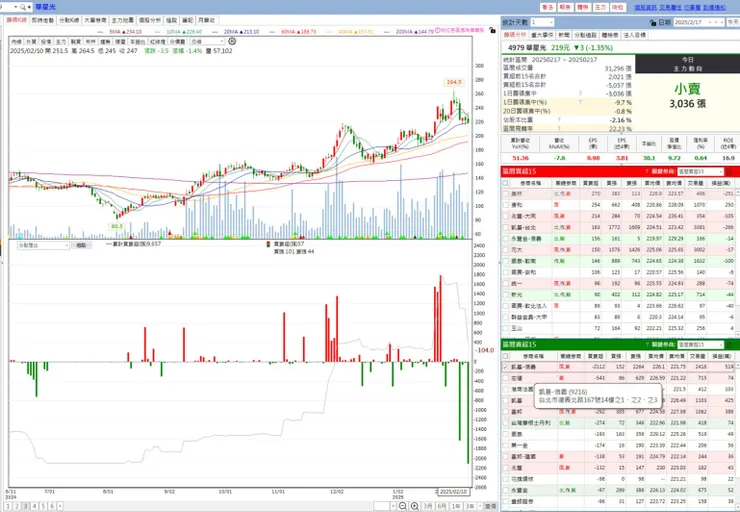Open the 個股資訊 link at top right

point(645,7)
